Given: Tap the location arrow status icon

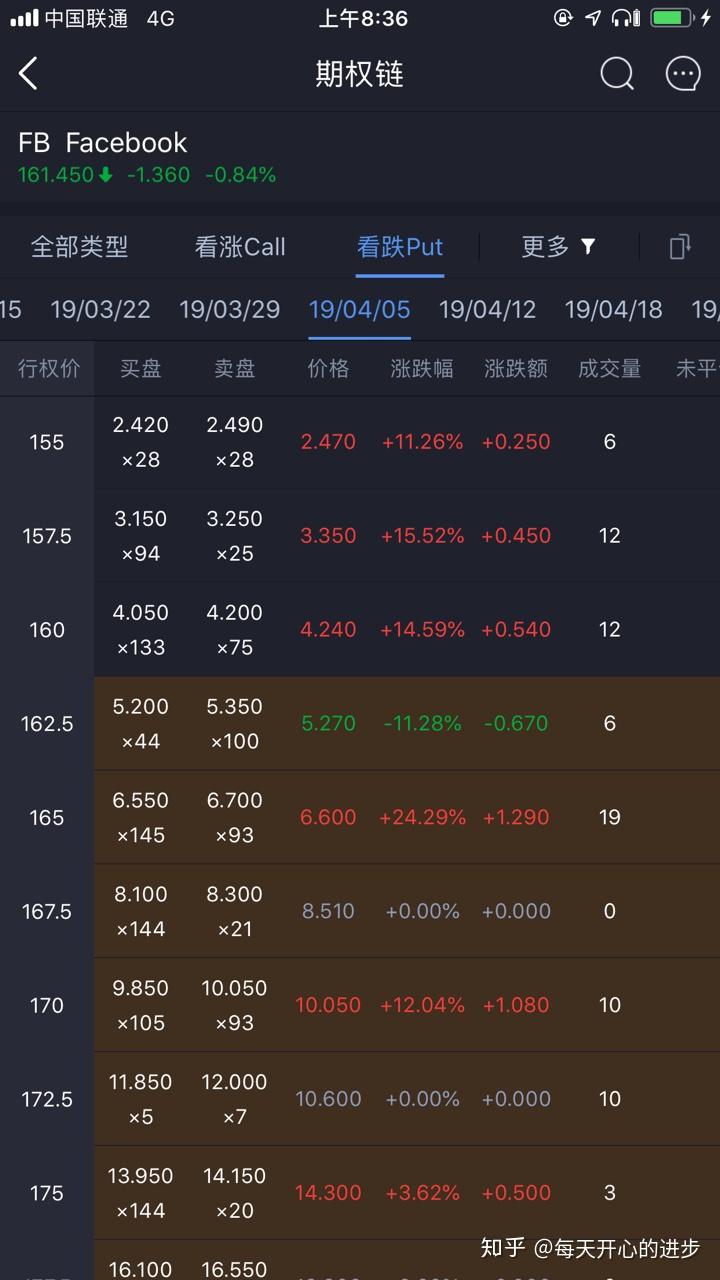Looking at the screenshot, I should 593,18.
